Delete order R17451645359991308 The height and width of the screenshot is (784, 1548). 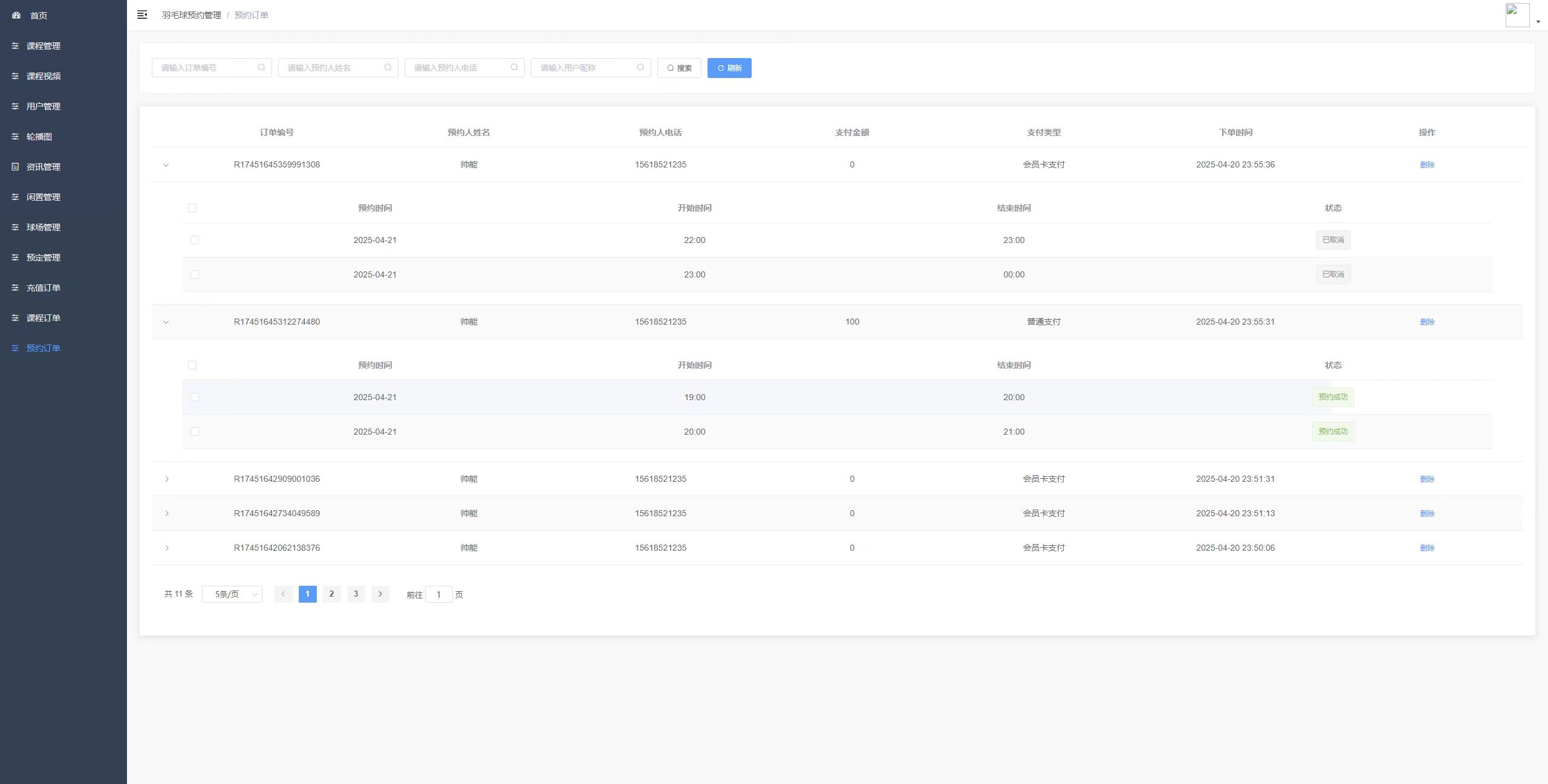click(1427, 164)
